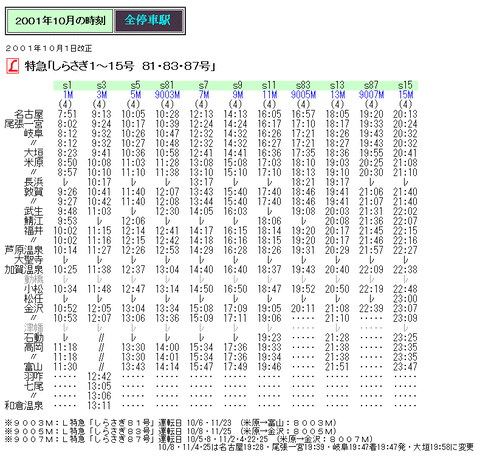
Task: Select the 大垣 station row label
Action: [34, 153]
